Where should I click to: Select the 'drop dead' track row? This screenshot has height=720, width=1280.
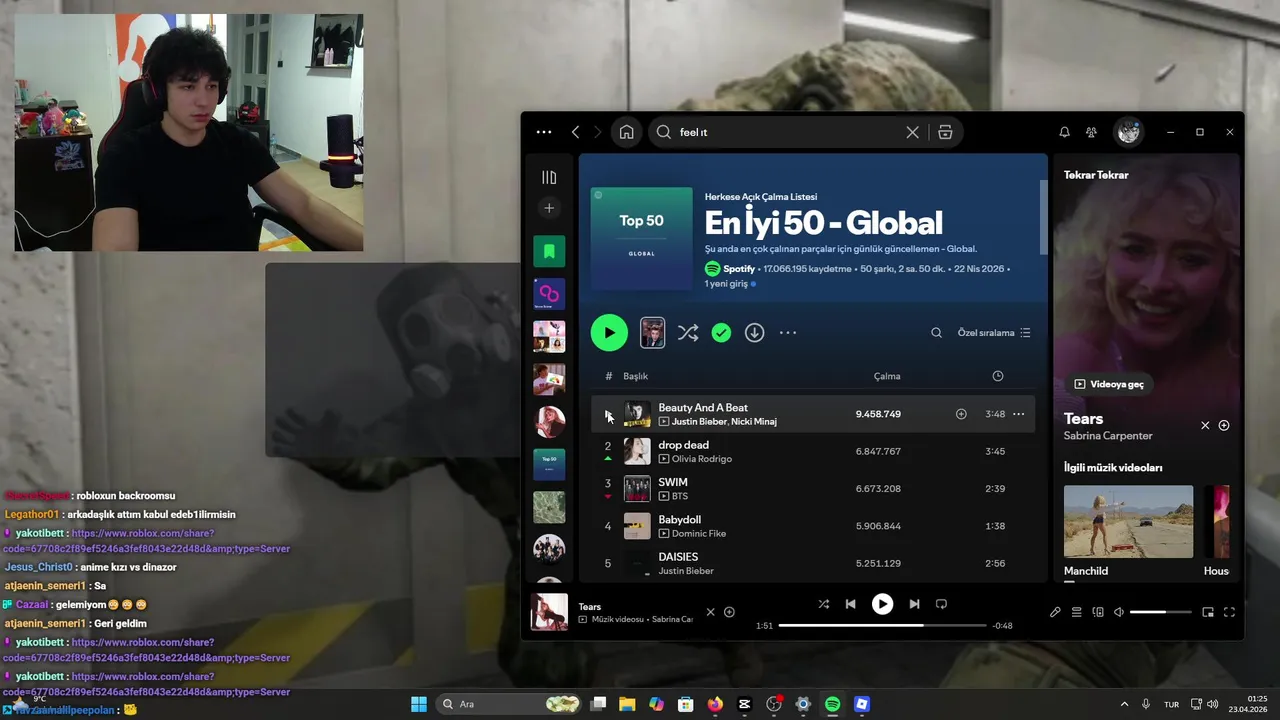pos(814,451)
